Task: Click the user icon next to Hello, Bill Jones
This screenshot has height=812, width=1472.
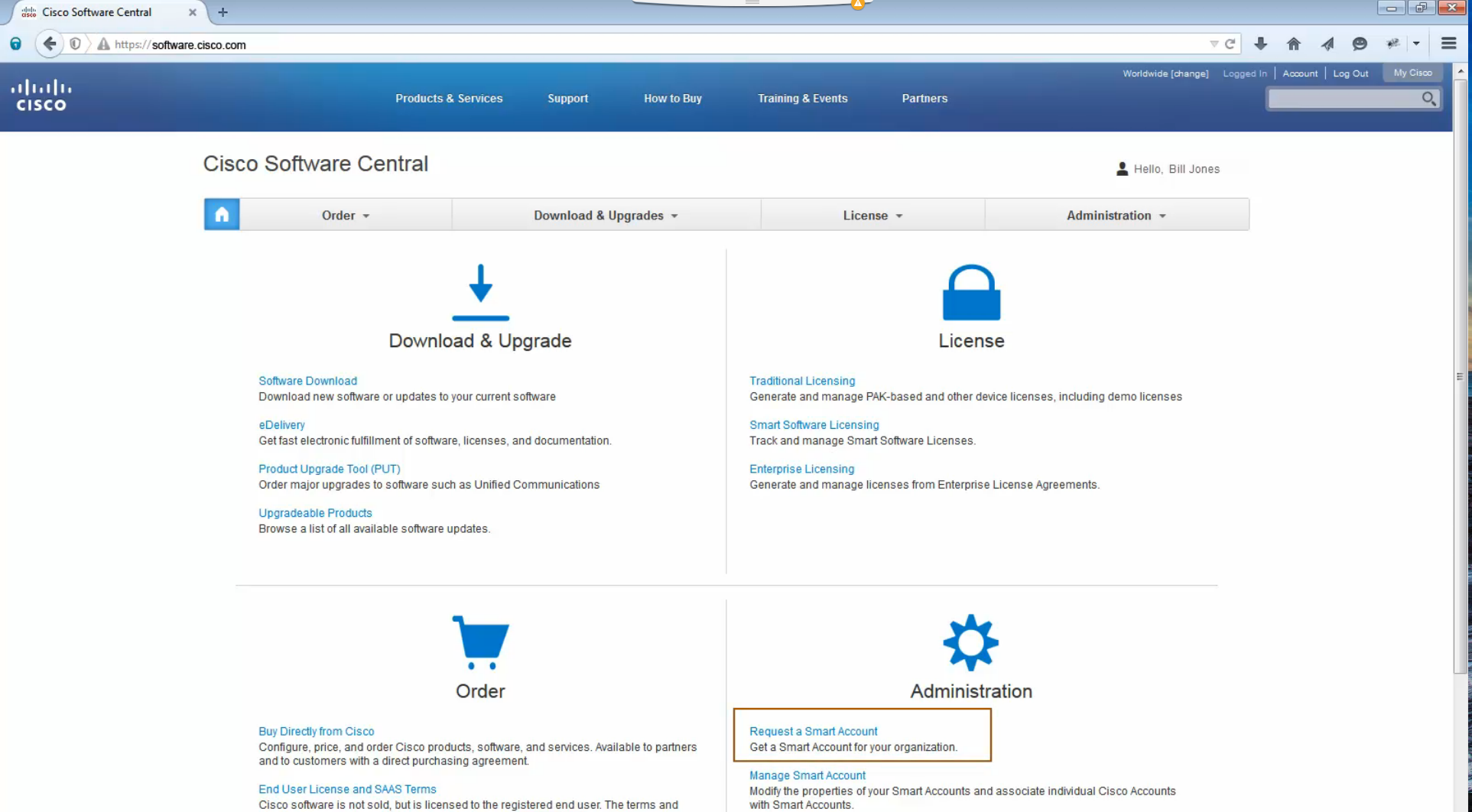Action: (1121, 168)
